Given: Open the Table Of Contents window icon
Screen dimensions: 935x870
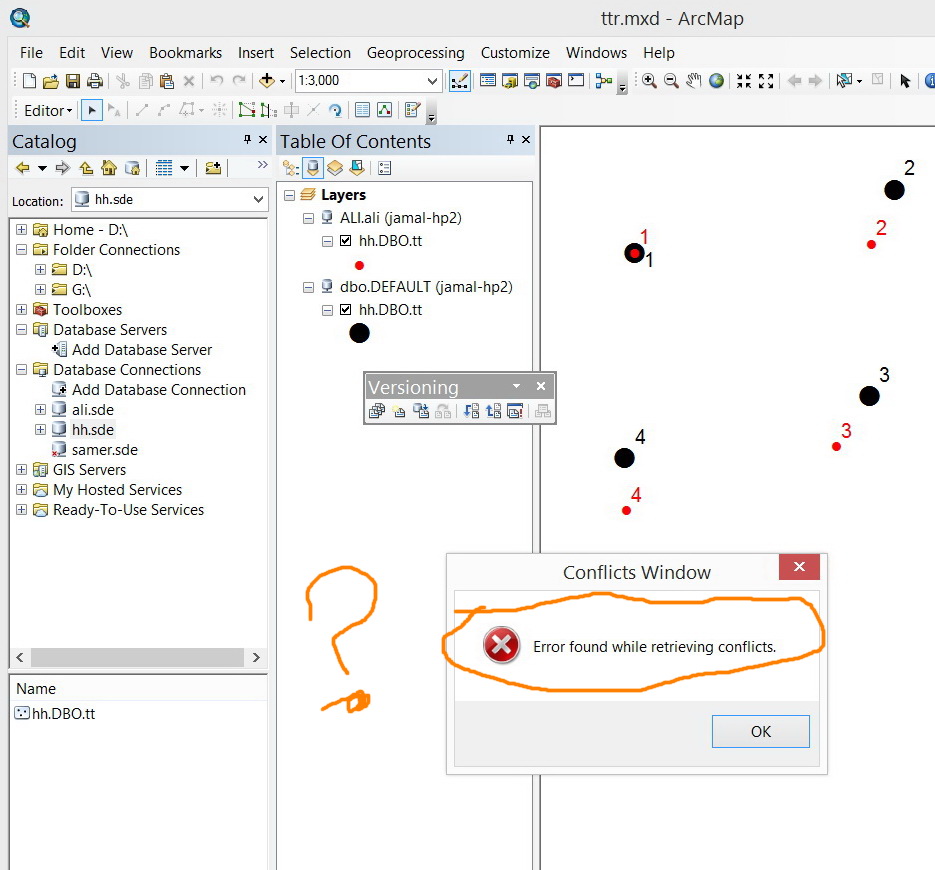Looking at the screenshot, I should tap(488, 81).
